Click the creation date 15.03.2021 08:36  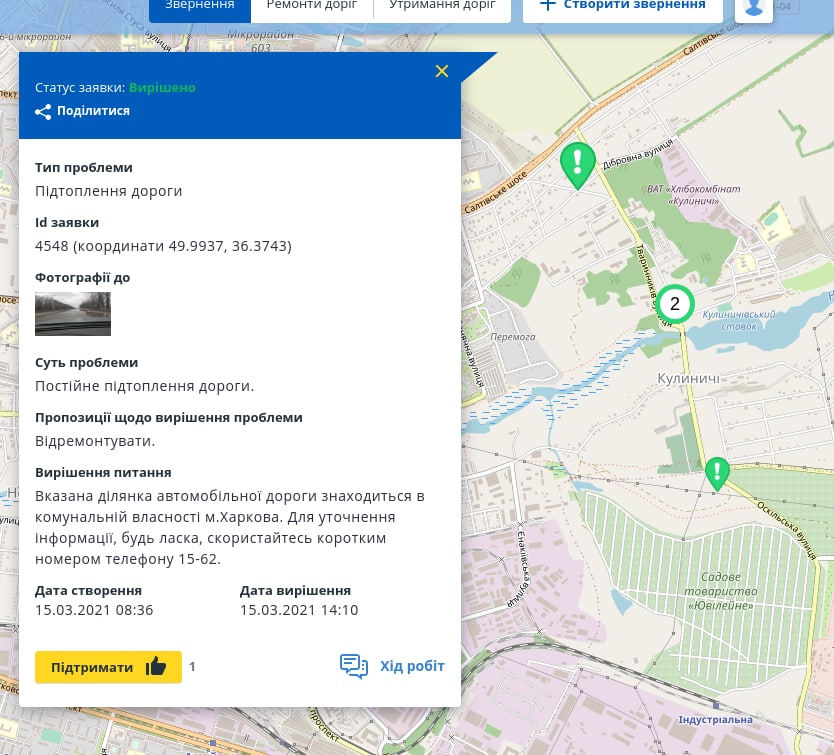point(94,610)
